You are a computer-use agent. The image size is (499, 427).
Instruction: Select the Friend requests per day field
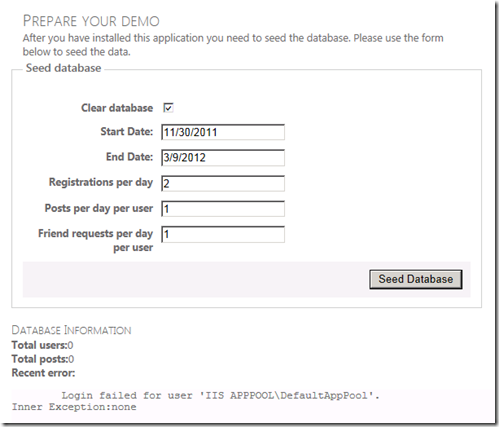(x=223, y=234)
